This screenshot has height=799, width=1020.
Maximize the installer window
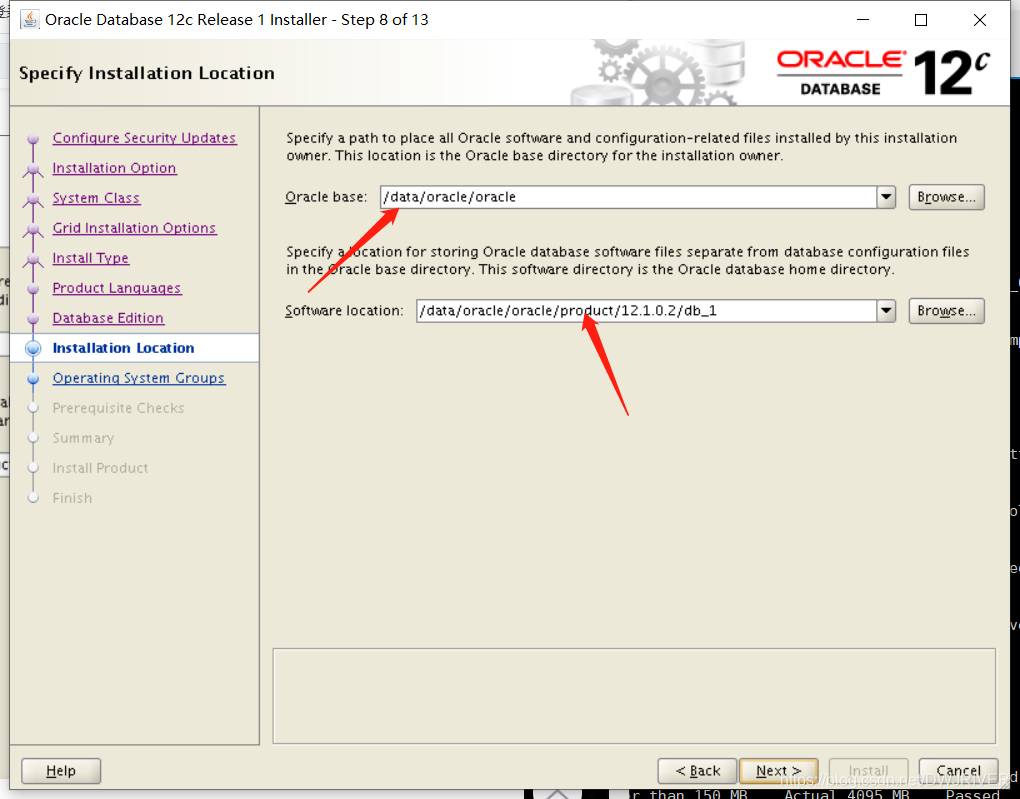(921, 20)
